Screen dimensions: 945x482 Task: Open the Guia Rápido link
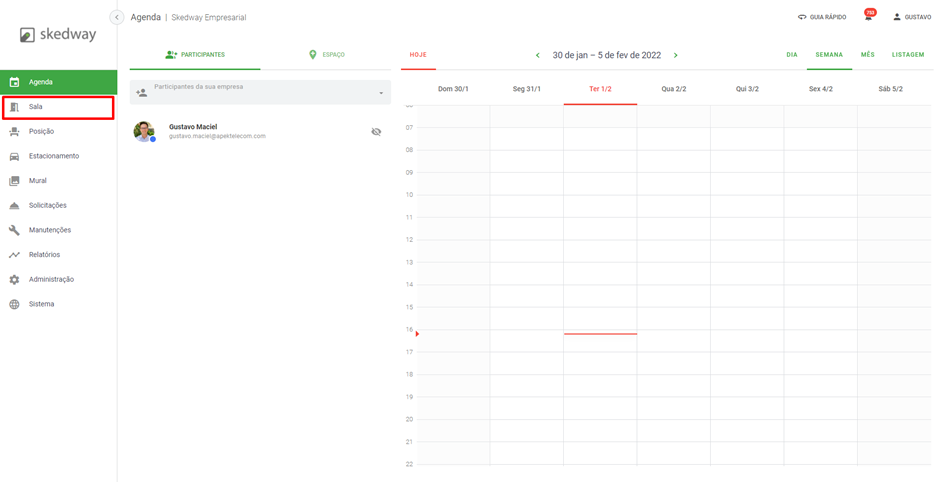[821, 17]
